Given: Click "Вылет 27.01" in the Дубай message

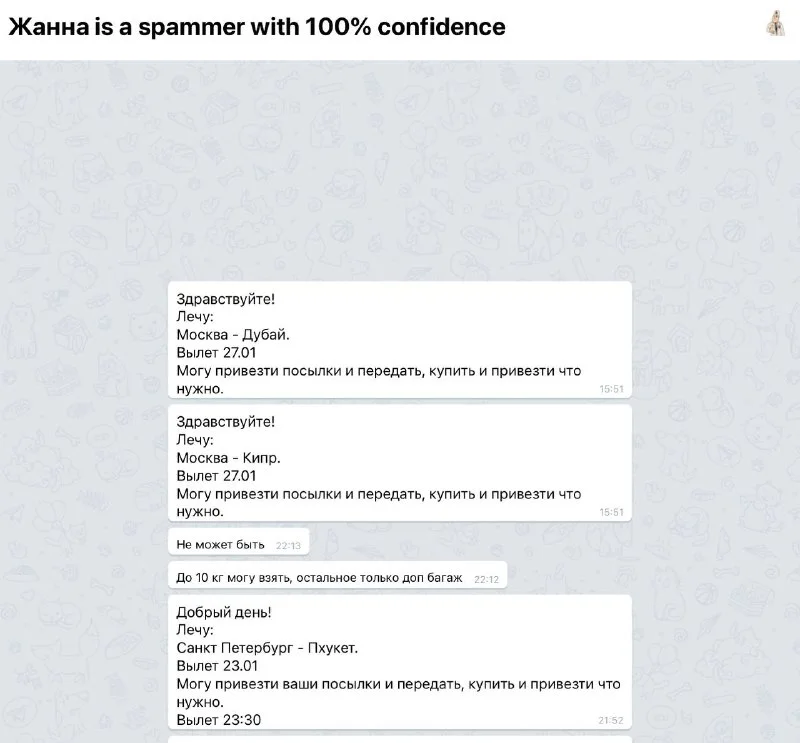Looking at the screenshot, I should coord(216,353).
